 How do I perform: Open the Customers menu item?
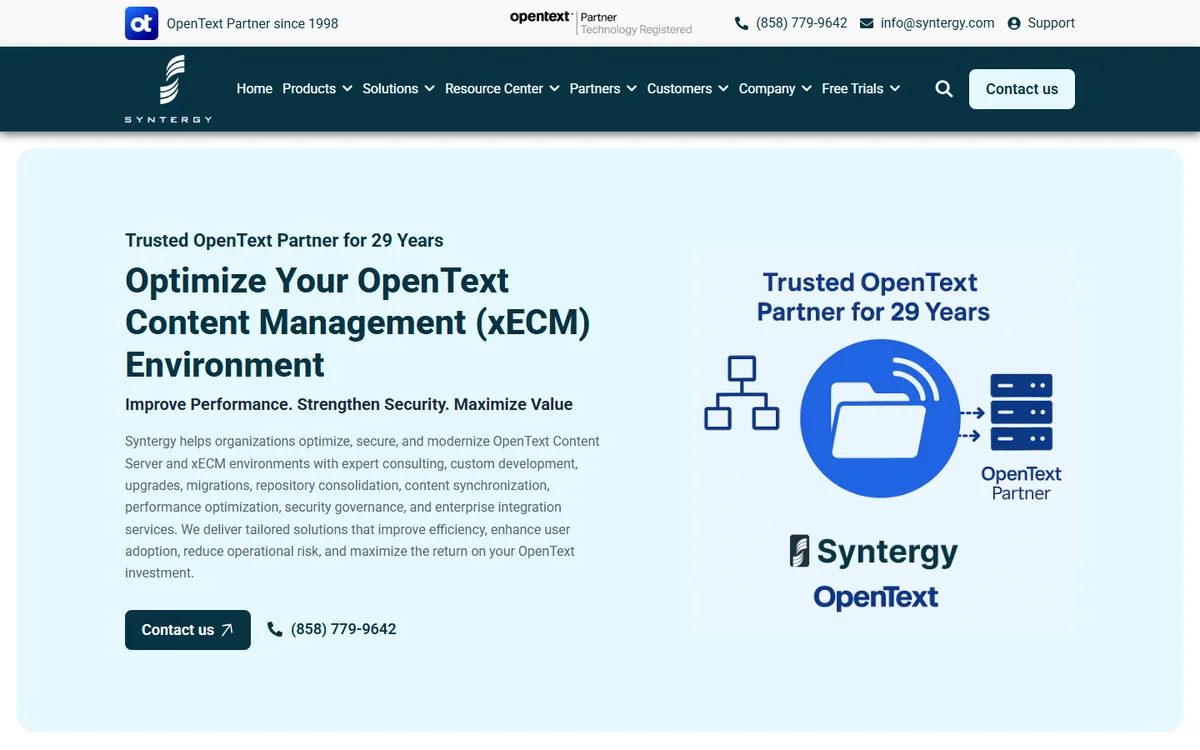679,89
